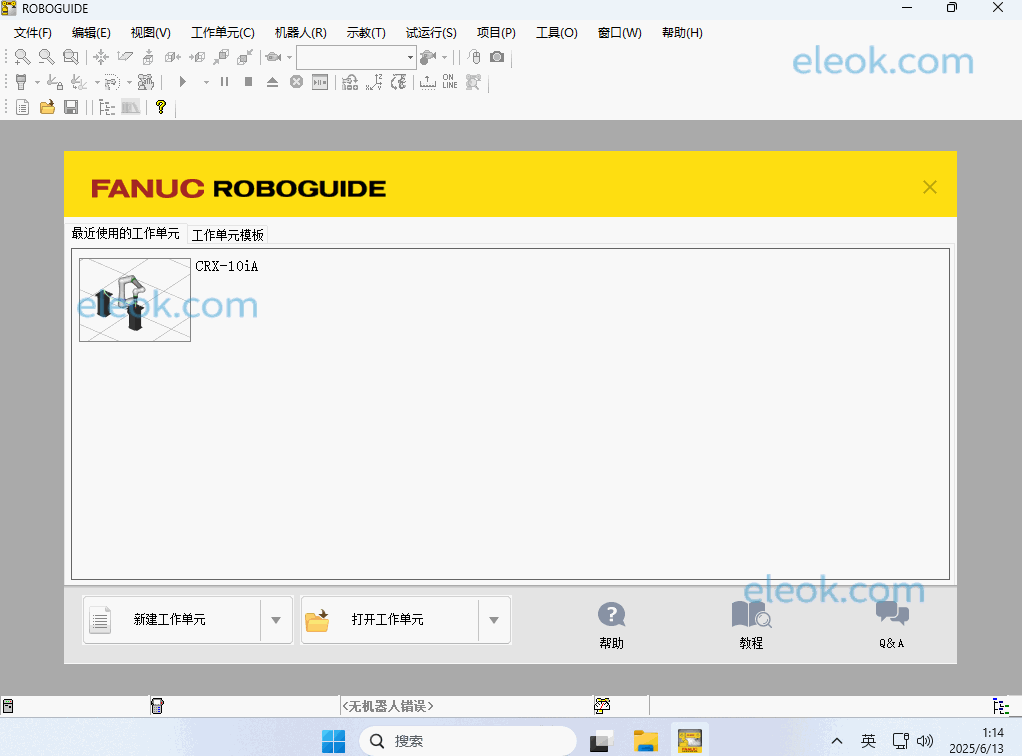Click the 新建工作单元 button
This screenshot has width=1022, height=756.
[172, 620]
